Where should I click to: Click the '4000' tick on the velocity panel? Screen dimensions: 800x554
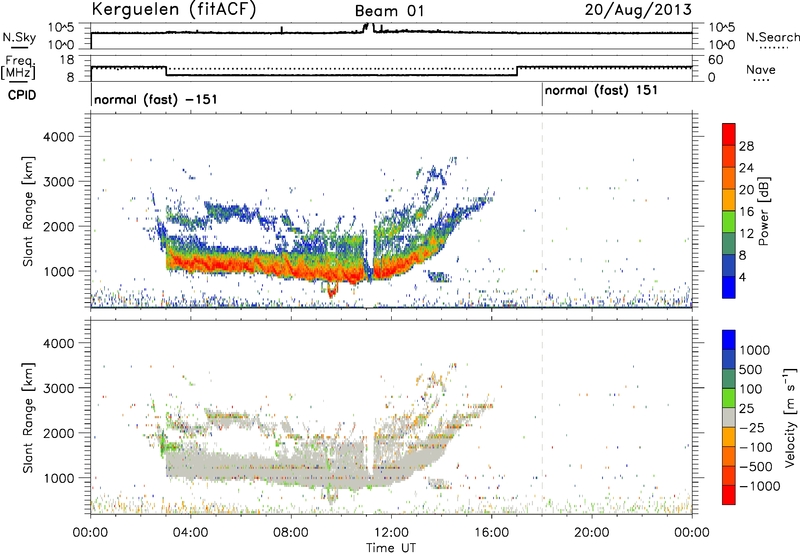[x=58, y=343]
